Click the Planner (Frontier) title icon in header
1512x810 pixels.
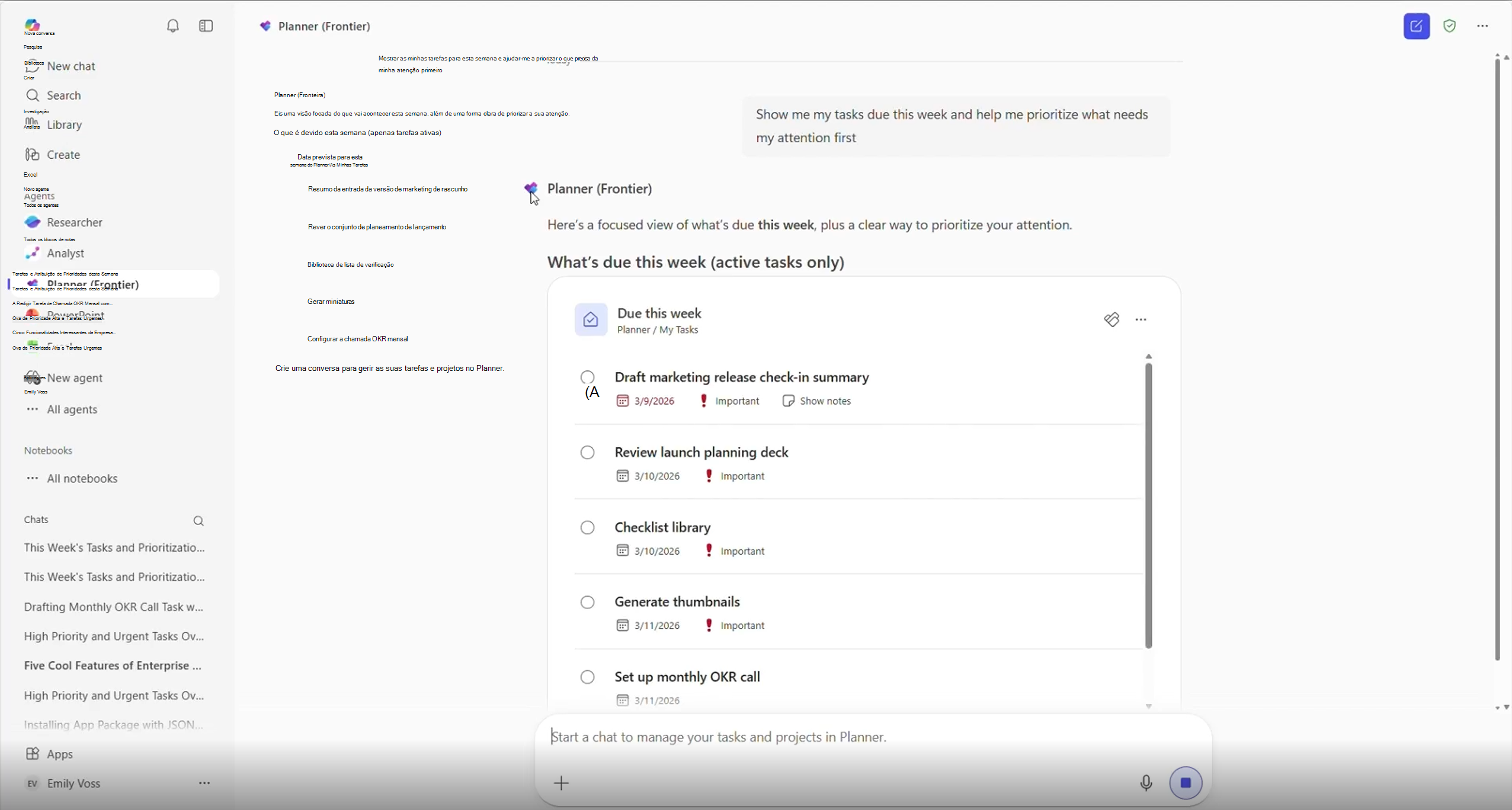click(x=265, y=26)
